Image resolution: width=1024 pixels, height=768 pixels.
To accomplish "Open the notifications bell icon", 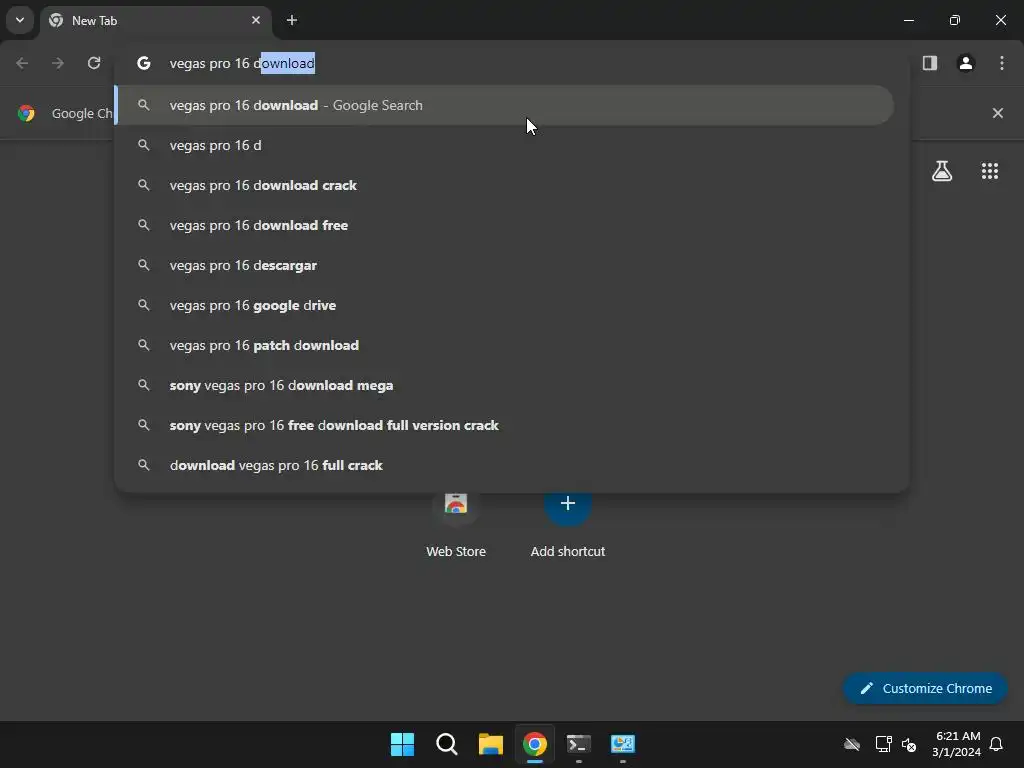I will click(x=997, y=744).
